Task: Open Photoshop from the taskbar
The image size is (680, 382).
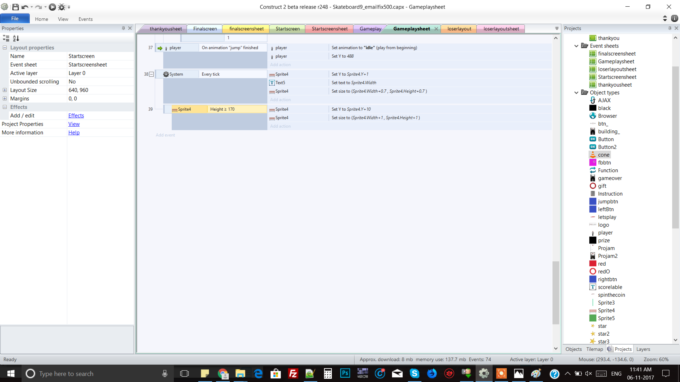Action: [345, 373]
